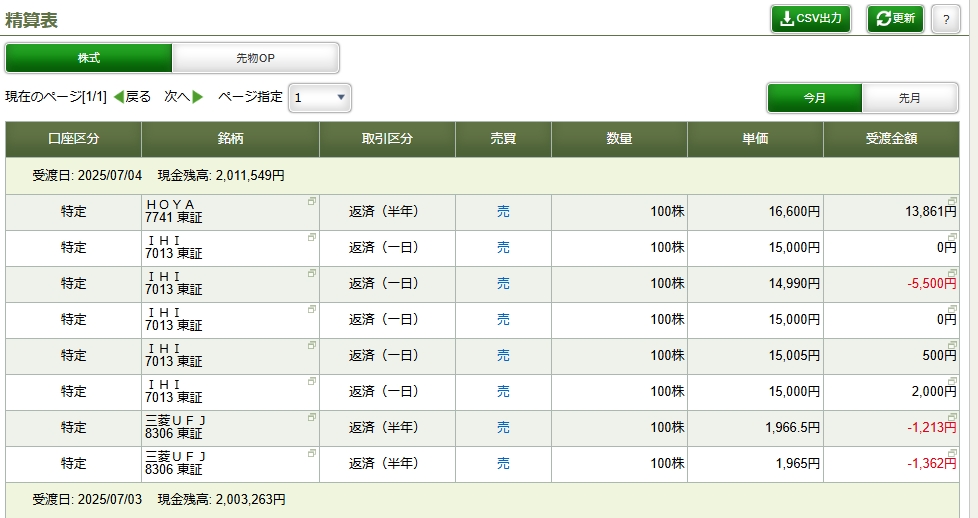Image resolution: width=978 pixels, height=518 pixels.
Task: Open detail icon beside 2,000円 amount
Action: point(952,381)
